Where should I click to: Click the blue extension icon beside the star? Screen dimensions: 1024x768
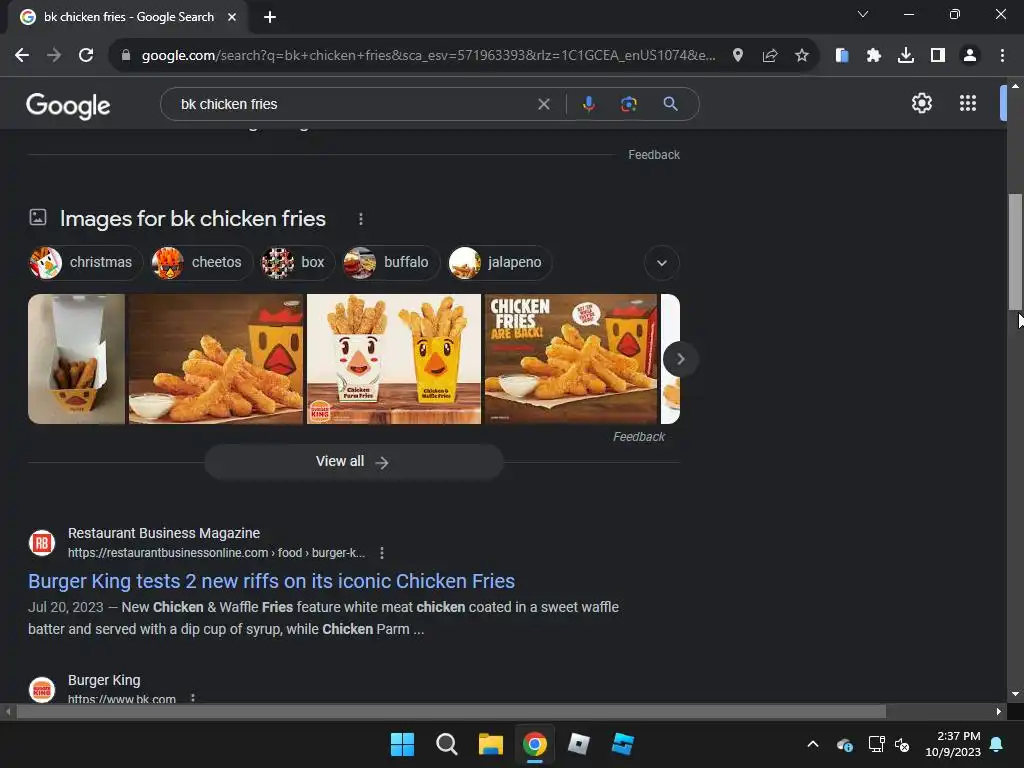click(842, 56)
